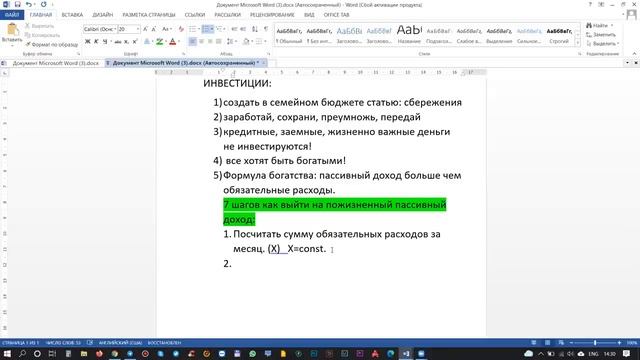Screen dimensions: 640x360
Task: Apply the green text highlight color
Action: point(160,42)
